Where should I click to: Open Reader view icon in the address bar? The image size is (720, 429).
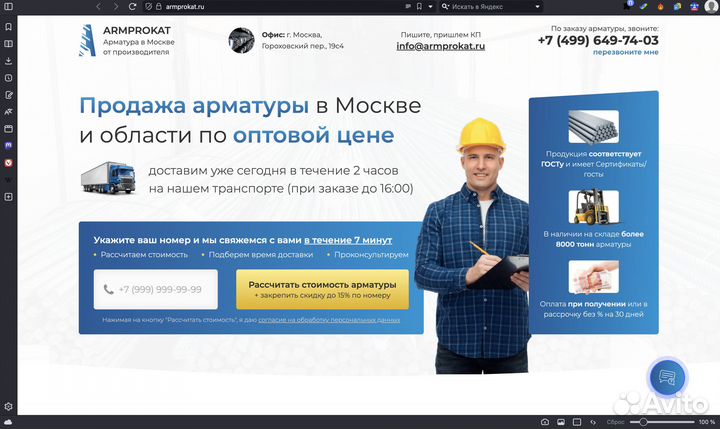point(408,6)
